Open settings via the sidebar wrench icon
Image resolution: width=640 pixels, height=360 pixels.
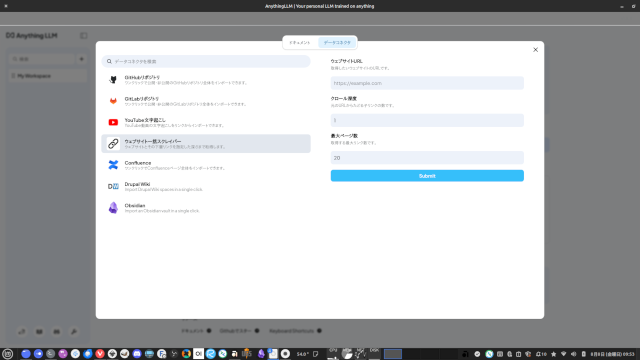pyautogui.click(x=74, y=331)
